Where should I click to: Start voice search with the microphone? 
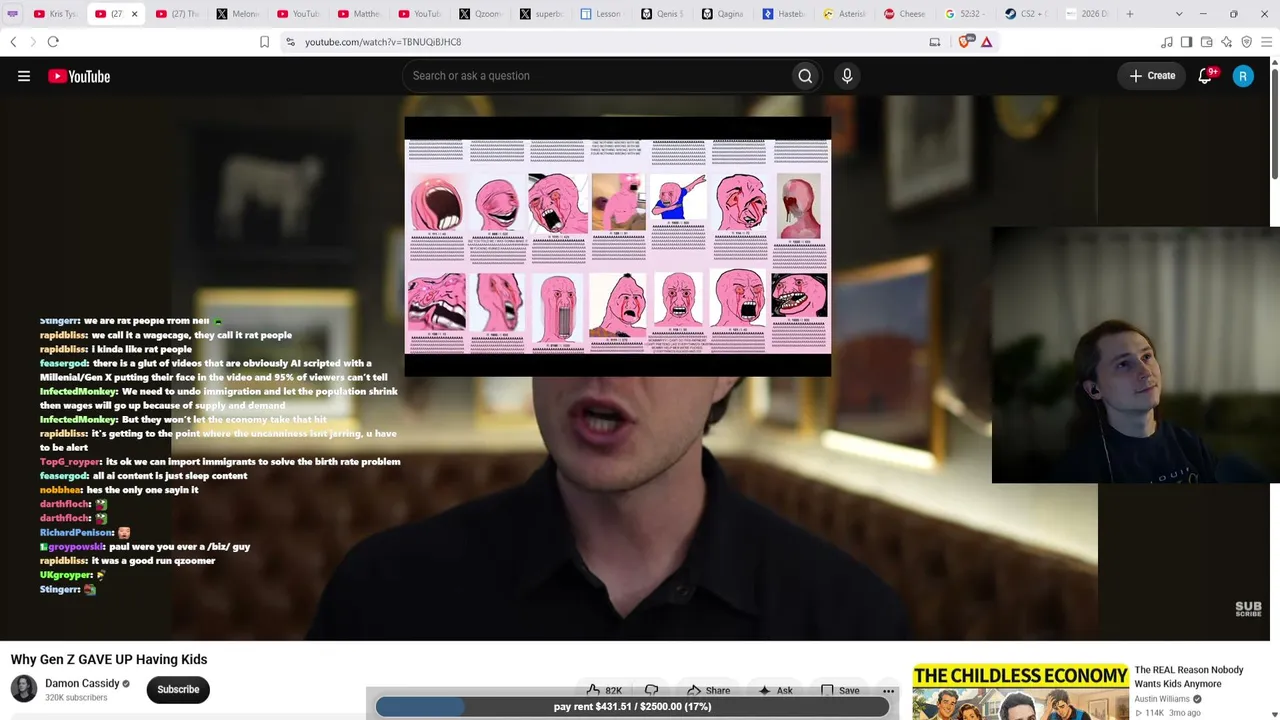[x=847, y=76]
